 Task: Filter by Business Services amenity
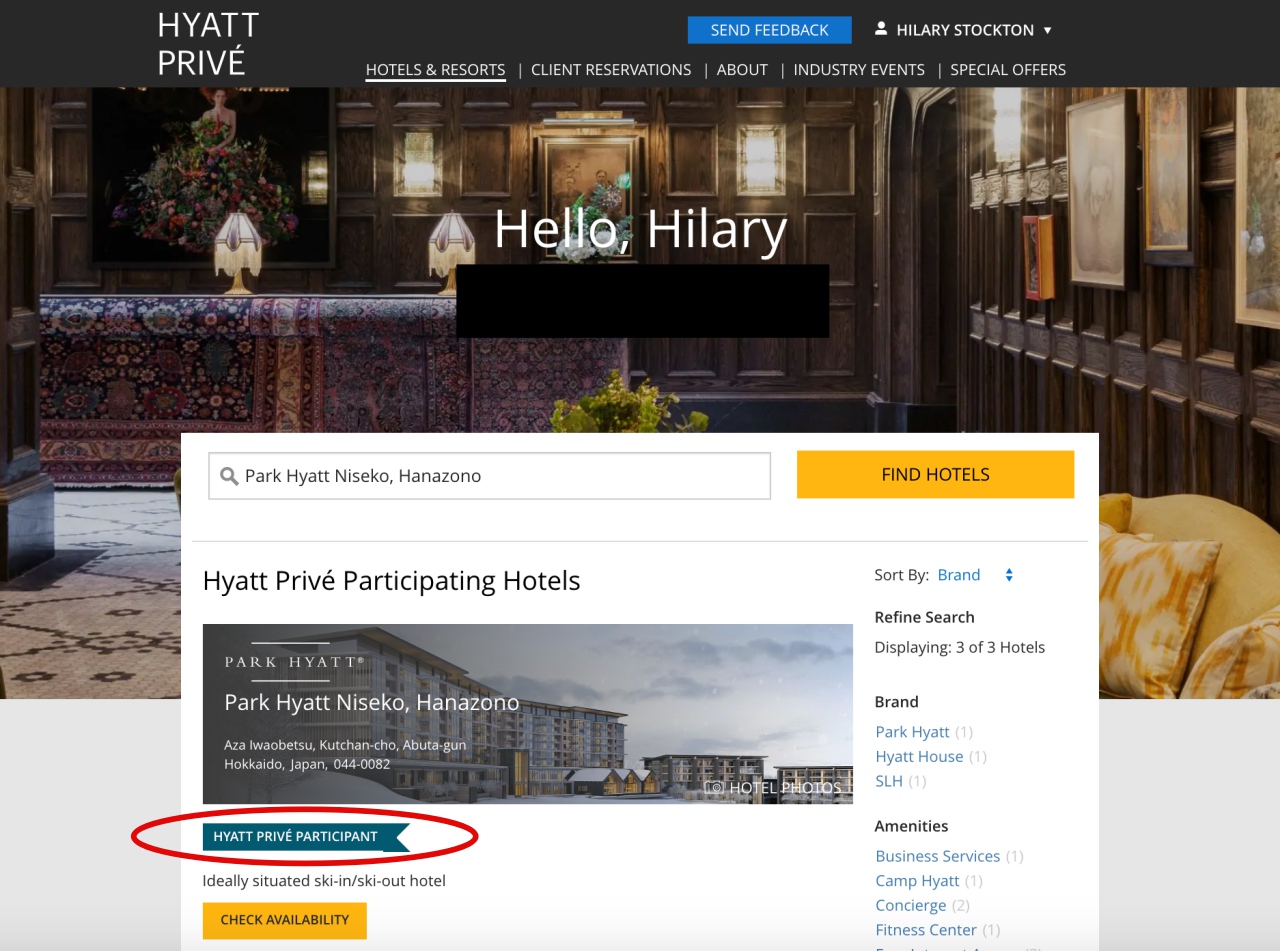937,856
